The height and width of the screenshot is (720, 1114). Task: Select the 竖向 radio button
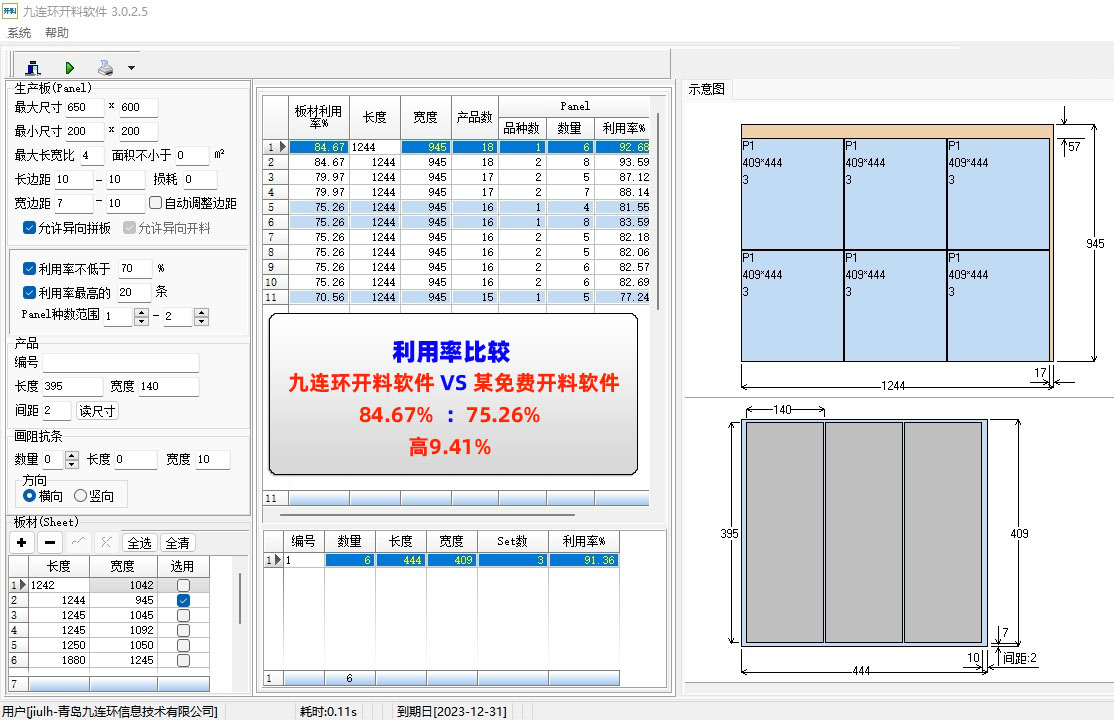pos(80,495)
